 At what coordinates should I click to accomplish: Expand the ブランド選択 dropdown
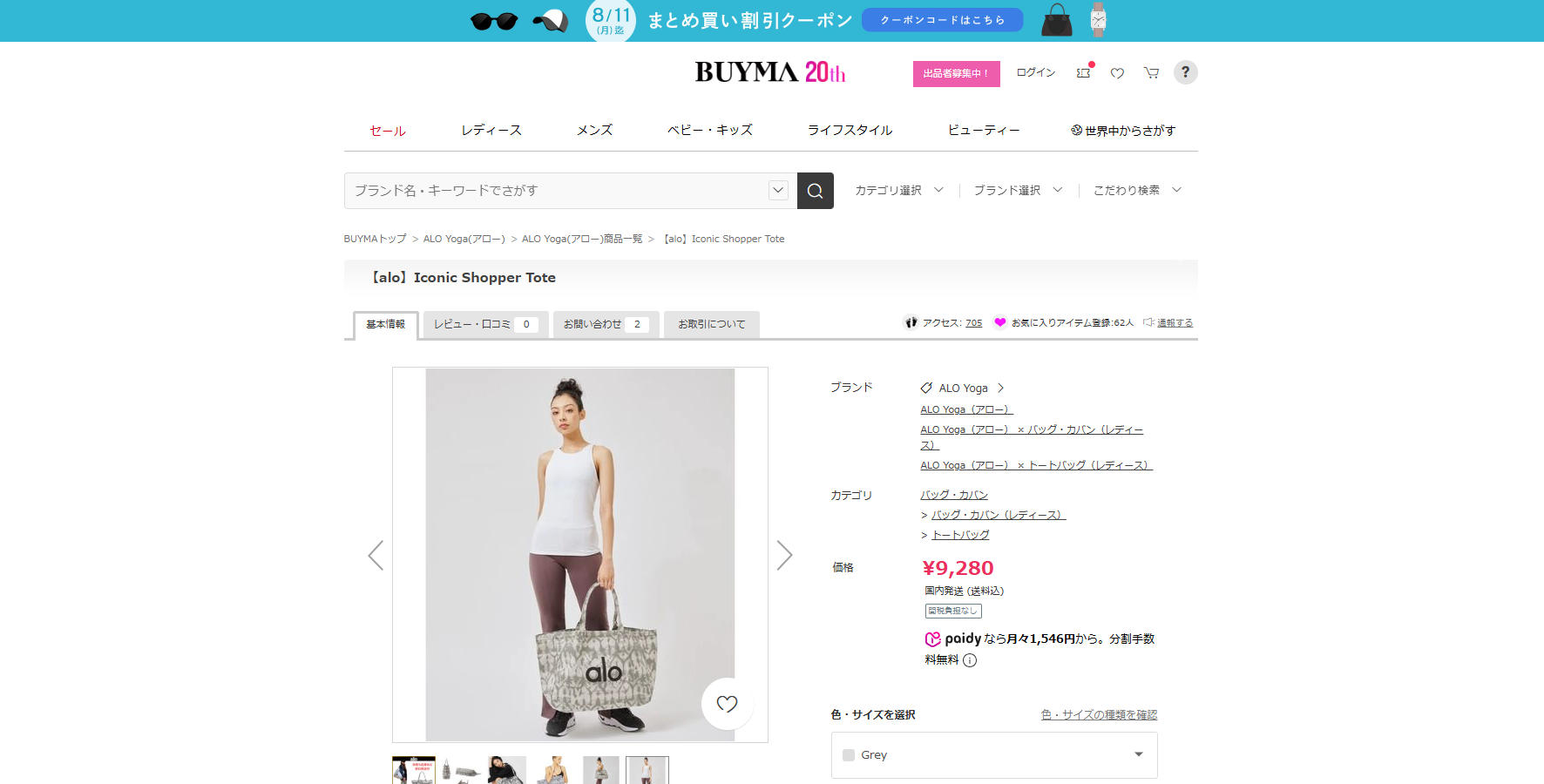pos(1019,190)
